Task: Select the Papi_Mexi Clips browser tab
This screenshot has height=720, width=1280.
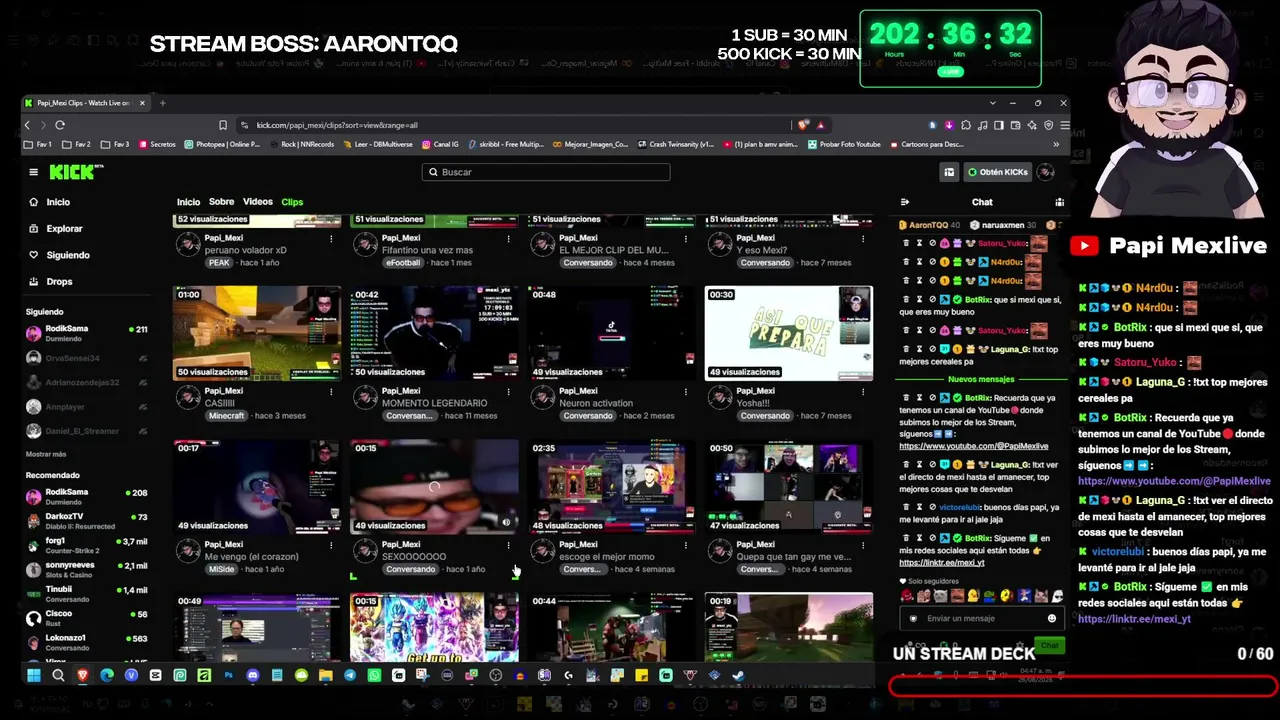Action: point(84,103)
